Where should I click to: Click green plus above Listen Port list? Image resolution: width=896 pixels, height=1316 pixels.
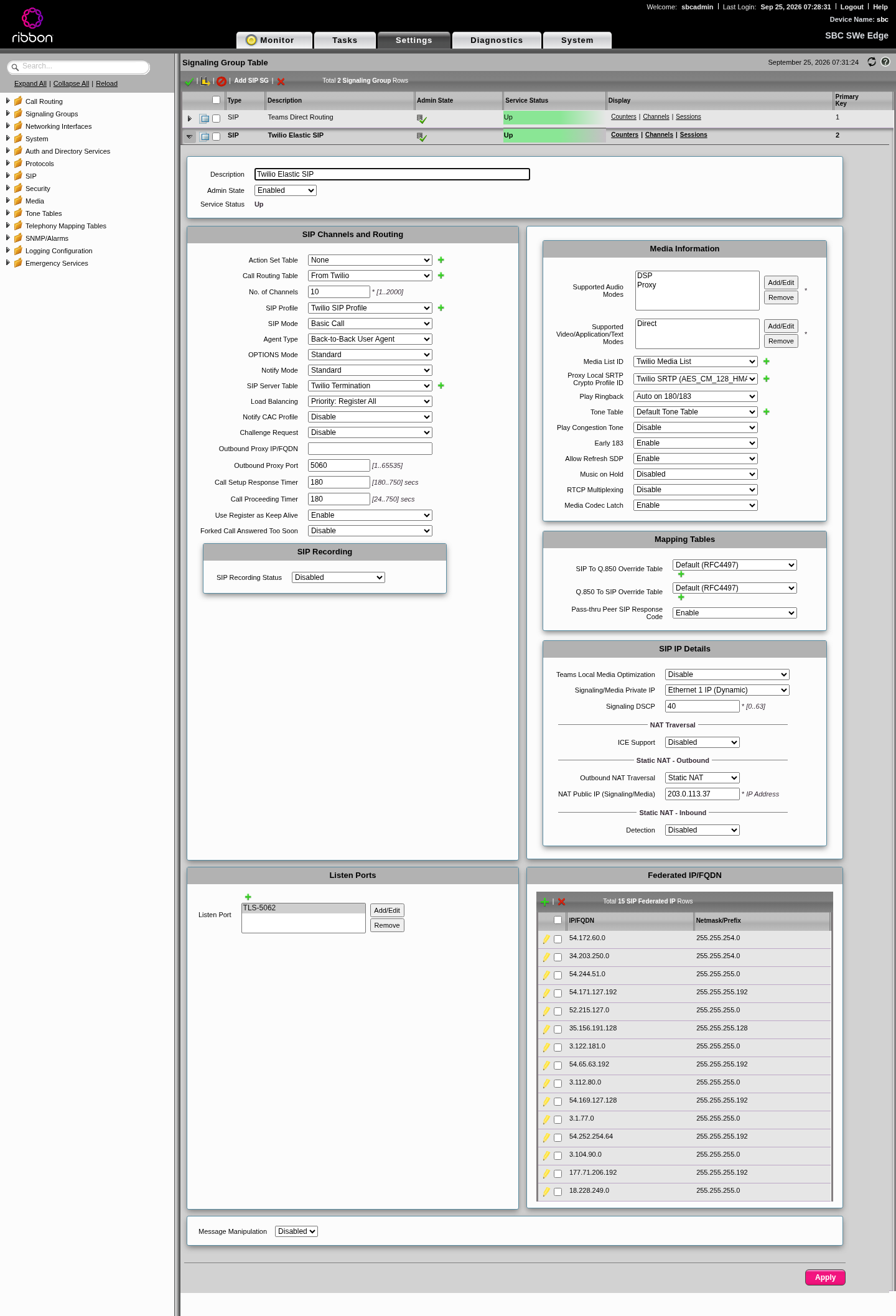[x=248, y=897]
